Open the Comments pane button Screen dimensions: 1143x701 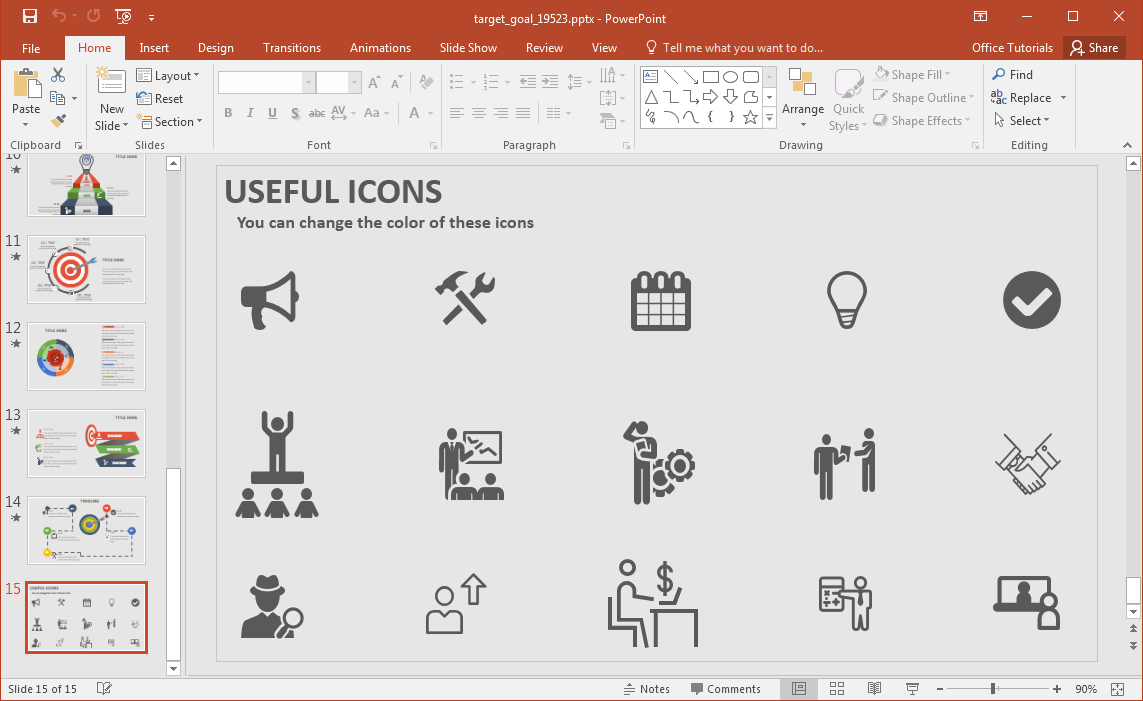tap(725, 689)
